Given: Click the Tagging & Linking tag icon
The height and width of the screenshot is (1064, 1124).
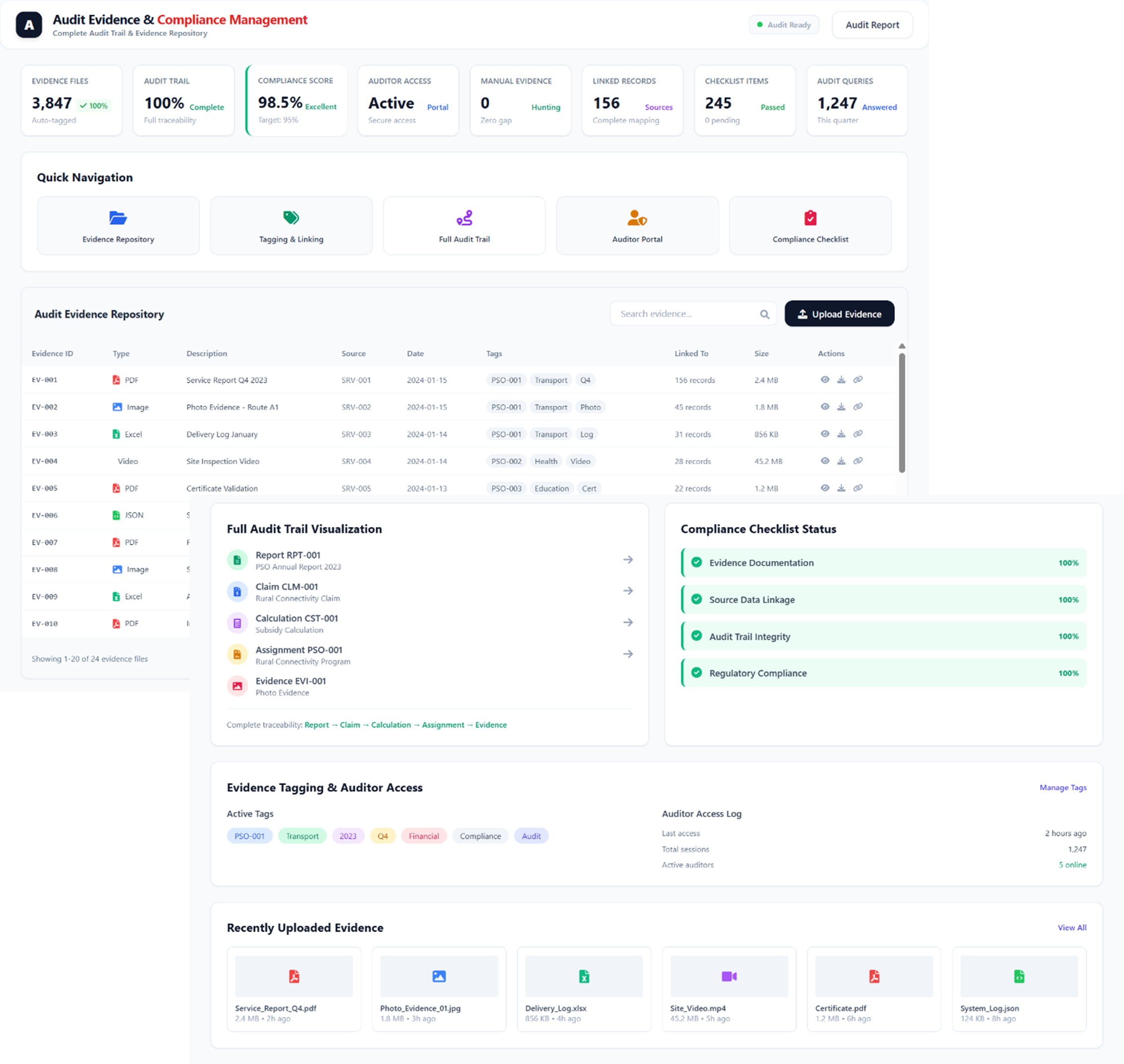Looking at the screenshot, I should (291, 218).
